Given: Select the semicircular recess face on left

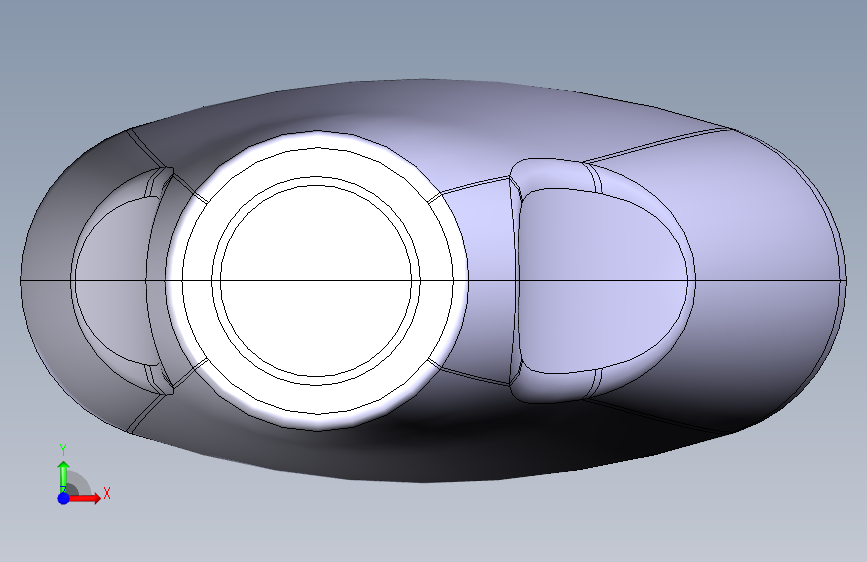Looking at the screenshot, I should [x=111, y=281].
